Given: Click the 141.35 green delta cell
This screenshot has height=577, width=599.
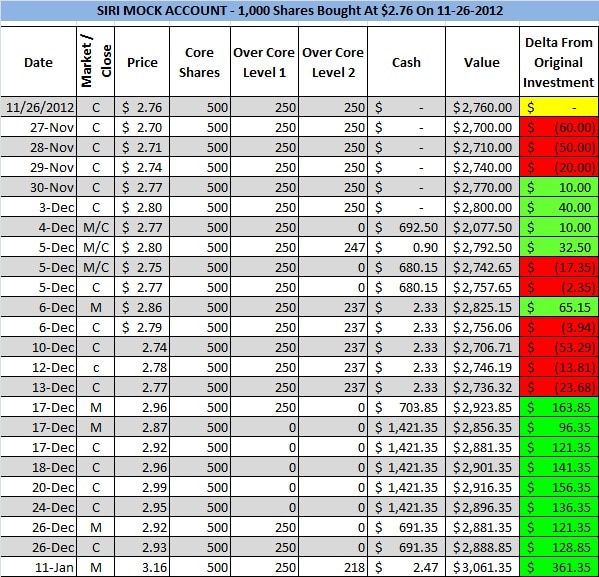Looking at the screenshot, I should 559,467.
